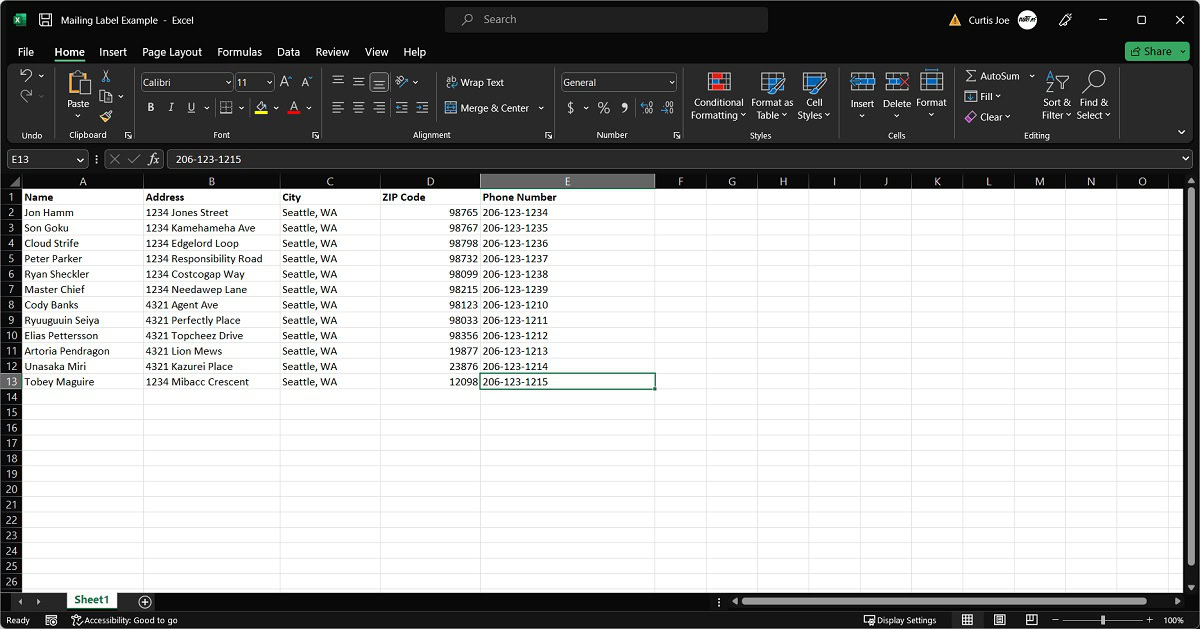Click Increase Font Size icon

[286, 82]
